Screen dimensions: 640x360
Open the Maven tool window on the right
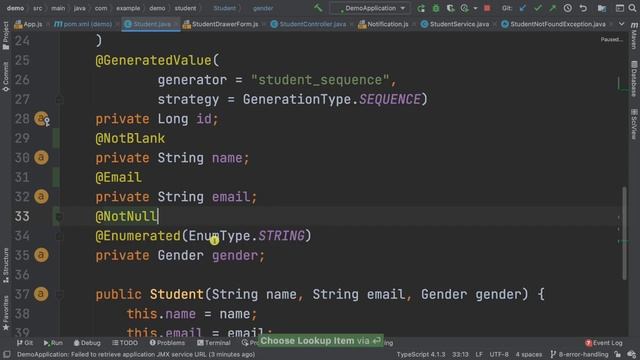[634, 36]
